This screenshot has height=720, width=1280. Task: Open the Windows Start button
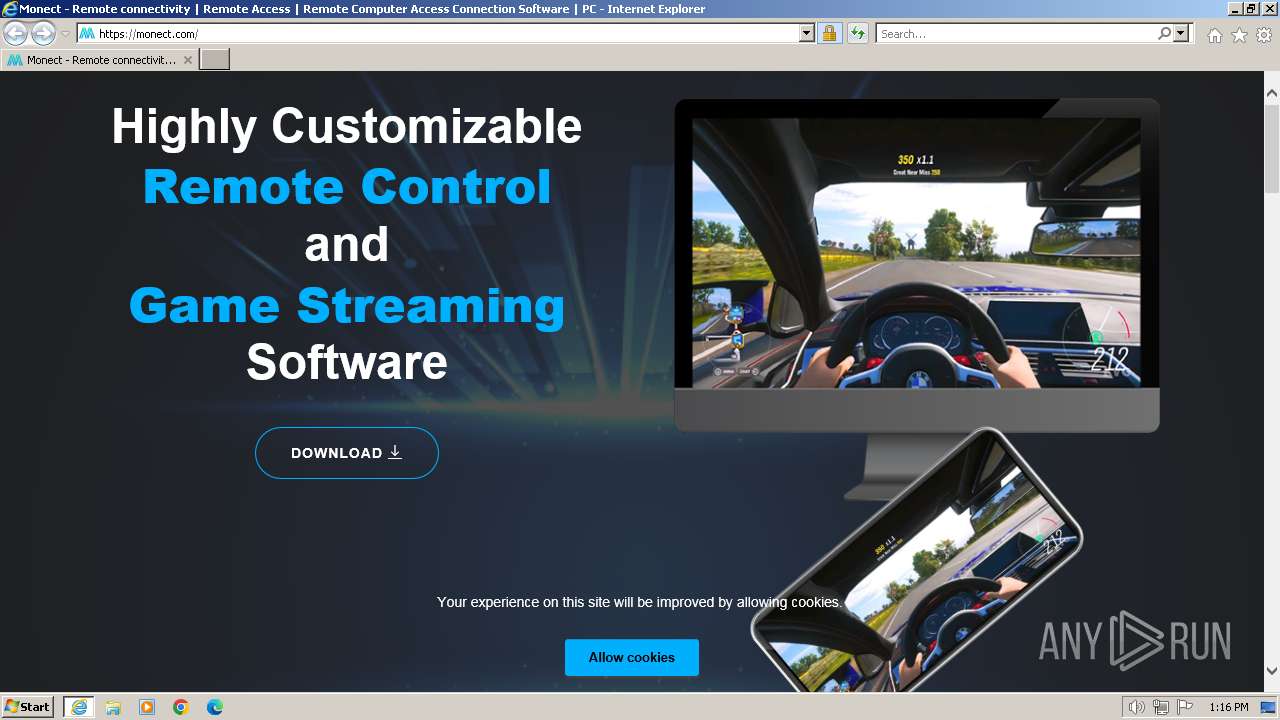[28, 707]
